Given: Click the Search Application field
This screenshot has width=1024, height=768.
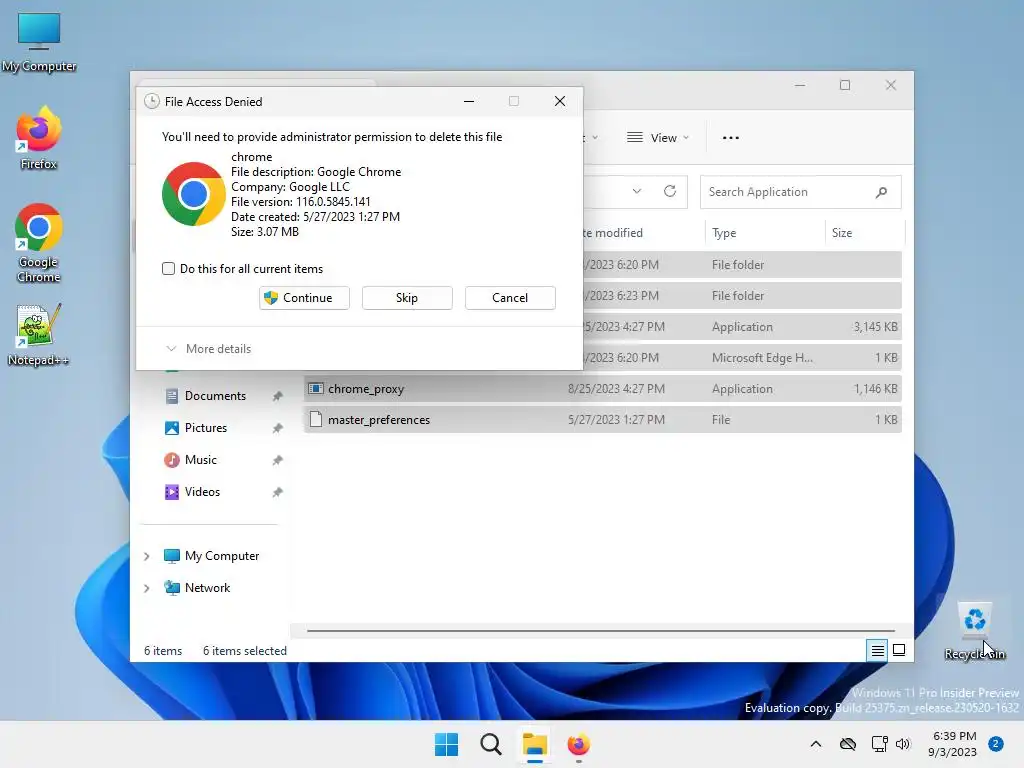Looking at the screenshot, I should [x=800, y=192].
